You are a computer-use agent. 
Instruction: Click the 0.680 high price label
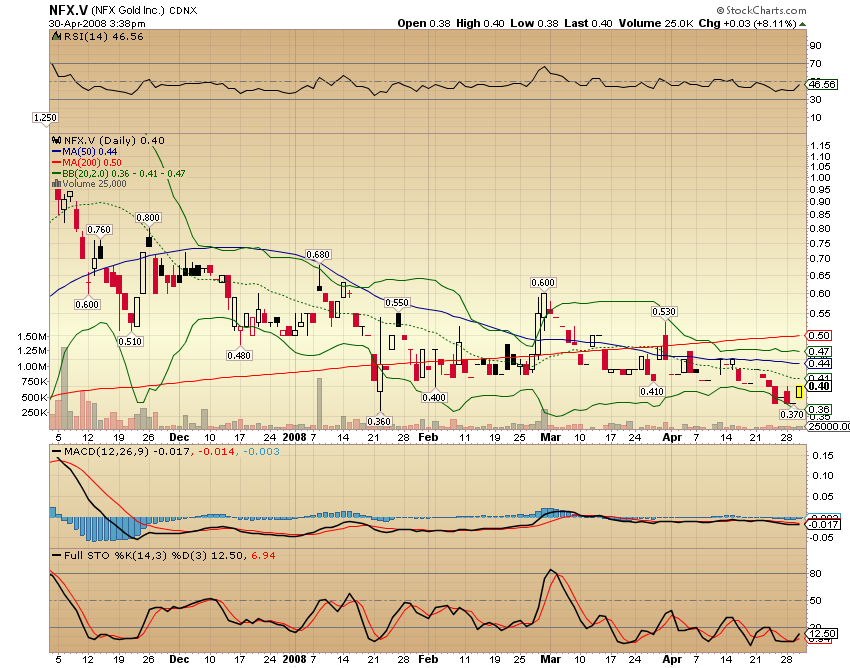(318, 254)
